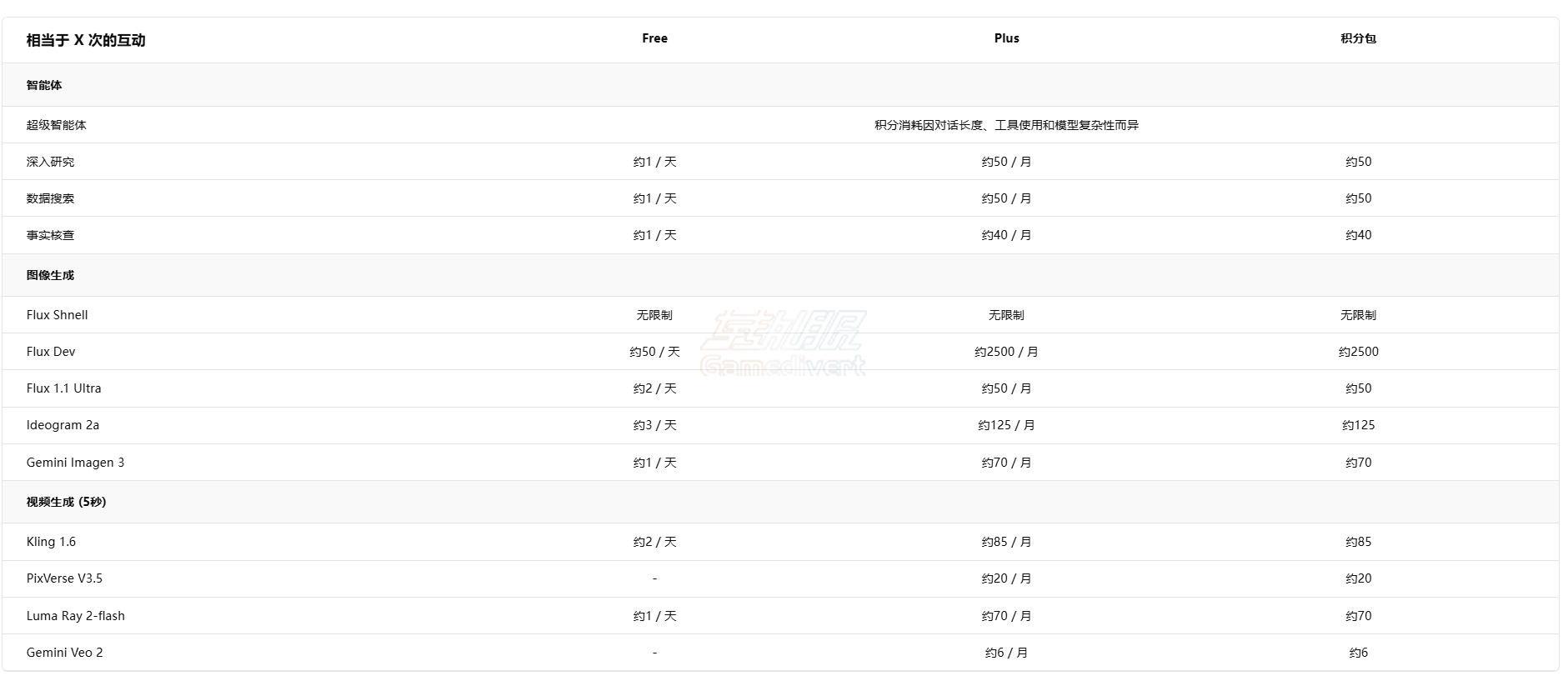
Task: Select the 积分包 value '约50' for 深入研究
Action: 1358,162
